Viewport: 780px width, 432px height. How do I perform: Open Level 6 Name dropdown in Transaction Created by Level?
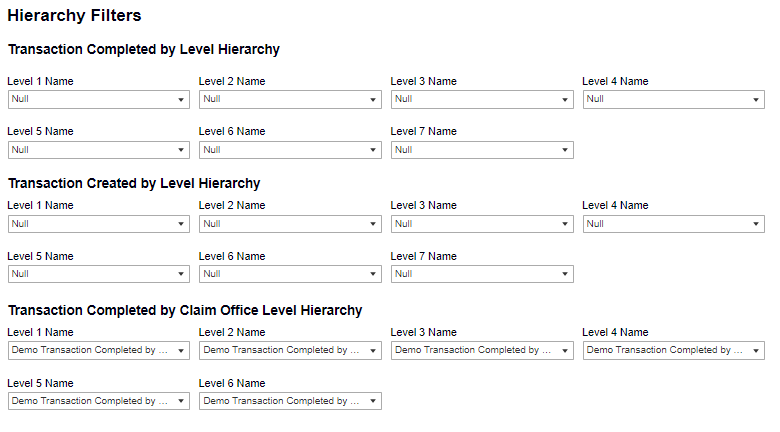click(x=290, y=274)
